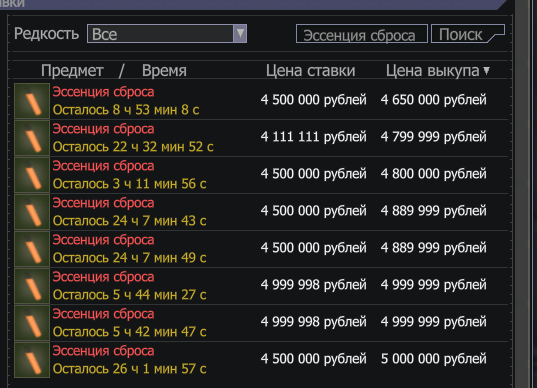Click the icon of the 4 650 000 ruble essence
This screenshot has width=537, height=388.
[32, 101]
